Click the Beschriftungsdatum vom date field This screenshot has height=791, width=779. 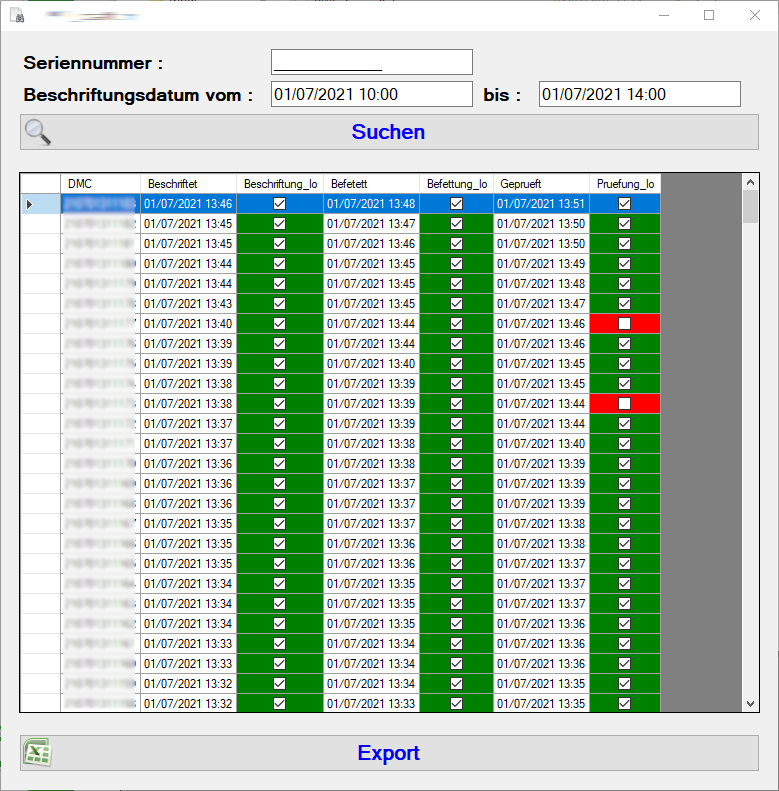(x=371, y=94)
